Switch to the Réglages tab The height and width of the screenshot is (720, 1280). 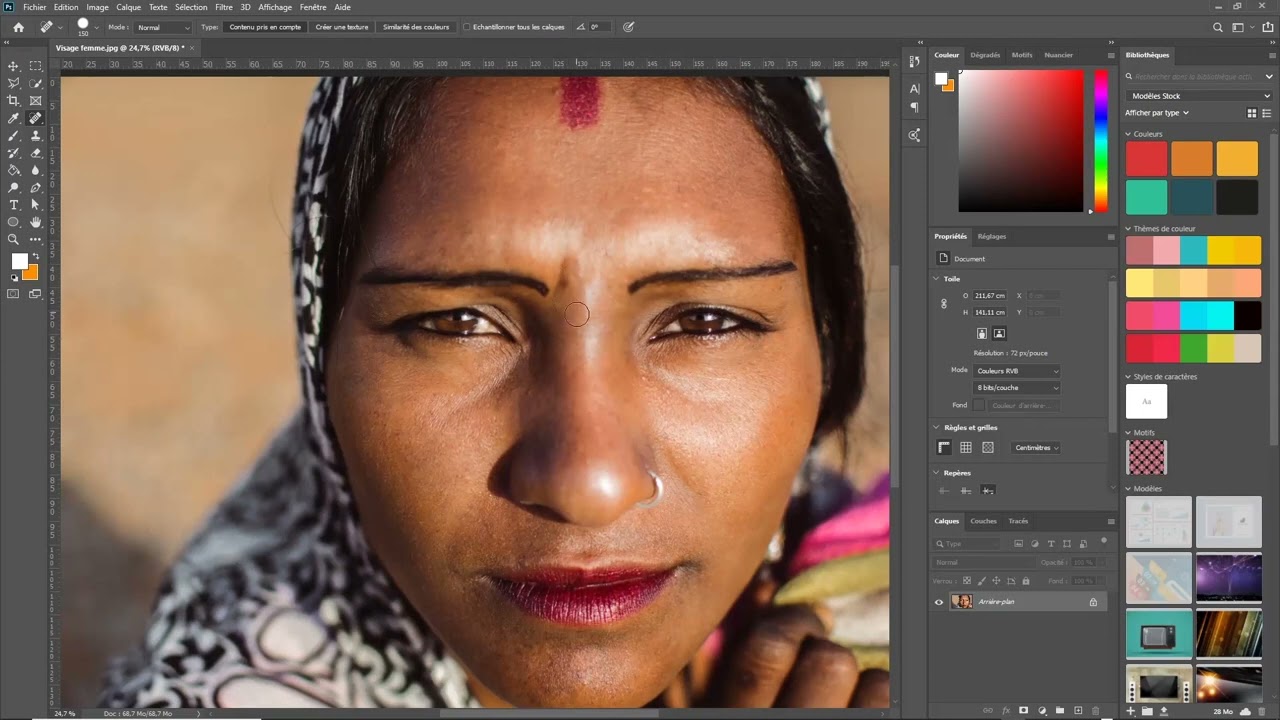[x=992, y=237]
